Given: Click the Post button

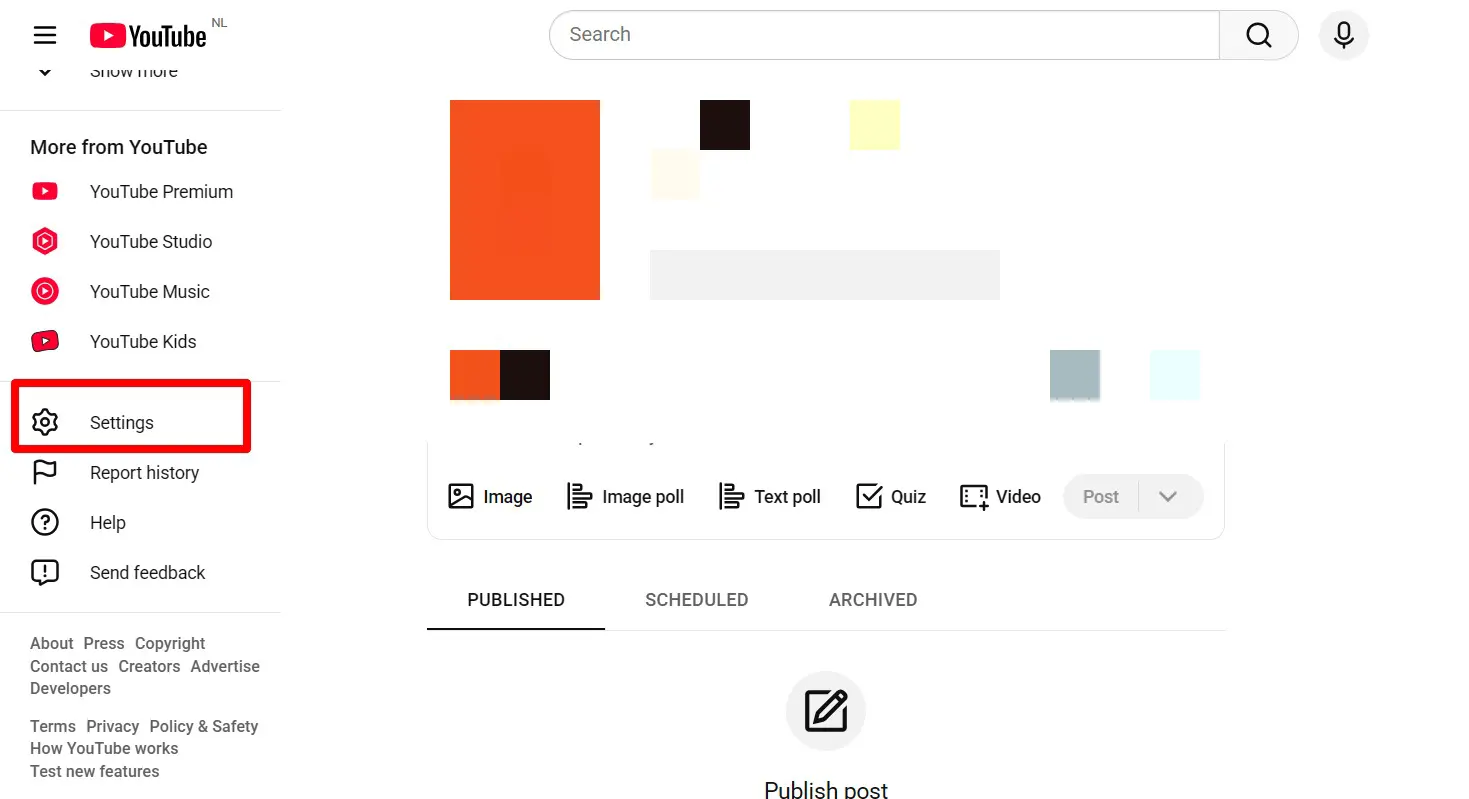Looking at the screenshot, I should pyautogui.click(x=1100, y=497).
